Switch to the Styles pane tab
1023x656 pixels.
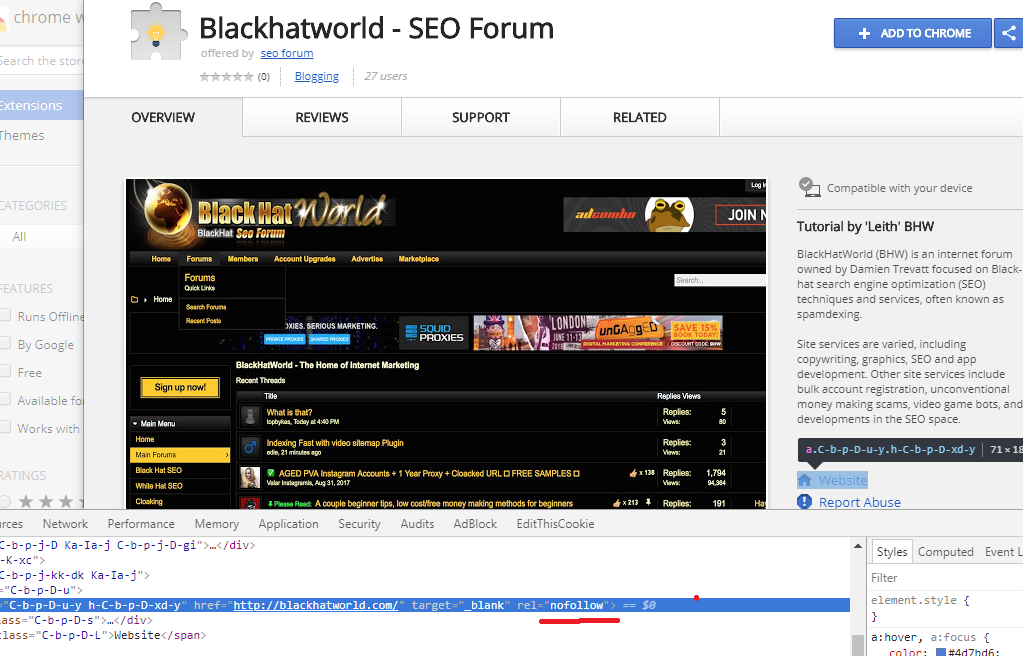[x=892, y=552]
